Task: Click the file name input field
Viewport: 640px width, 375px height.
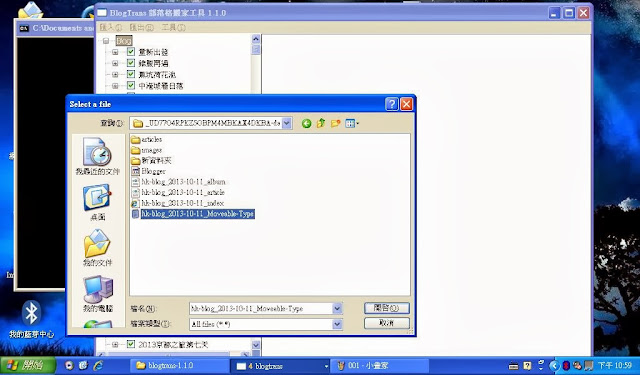Action: (261, 308)
